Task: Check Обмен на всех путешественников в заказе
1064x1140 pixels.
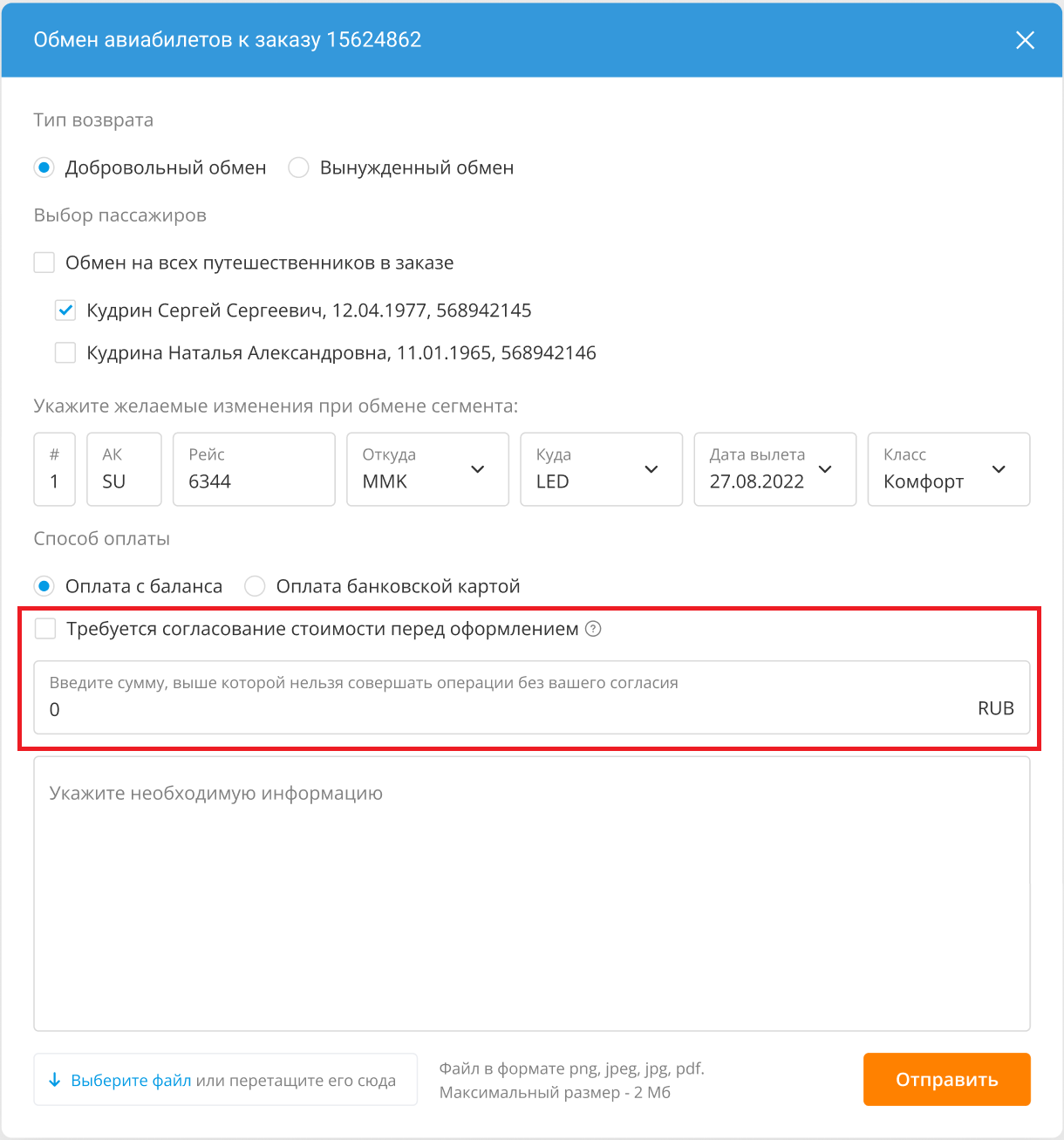Action: (44, 263)
